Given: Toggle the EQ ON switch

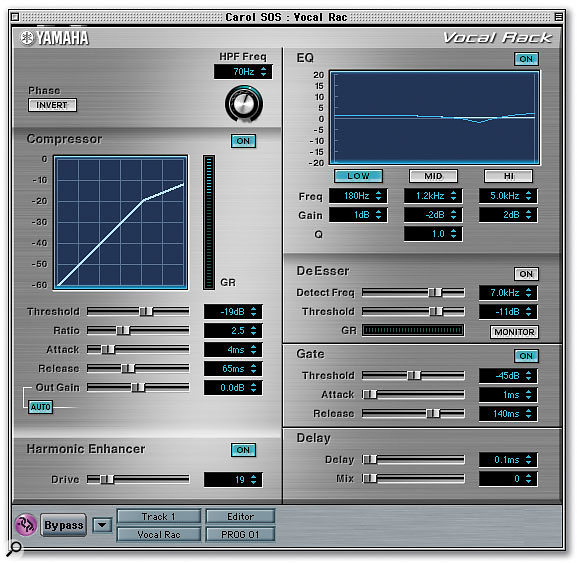Looking at the screenshot, I should tap(526, 59).
